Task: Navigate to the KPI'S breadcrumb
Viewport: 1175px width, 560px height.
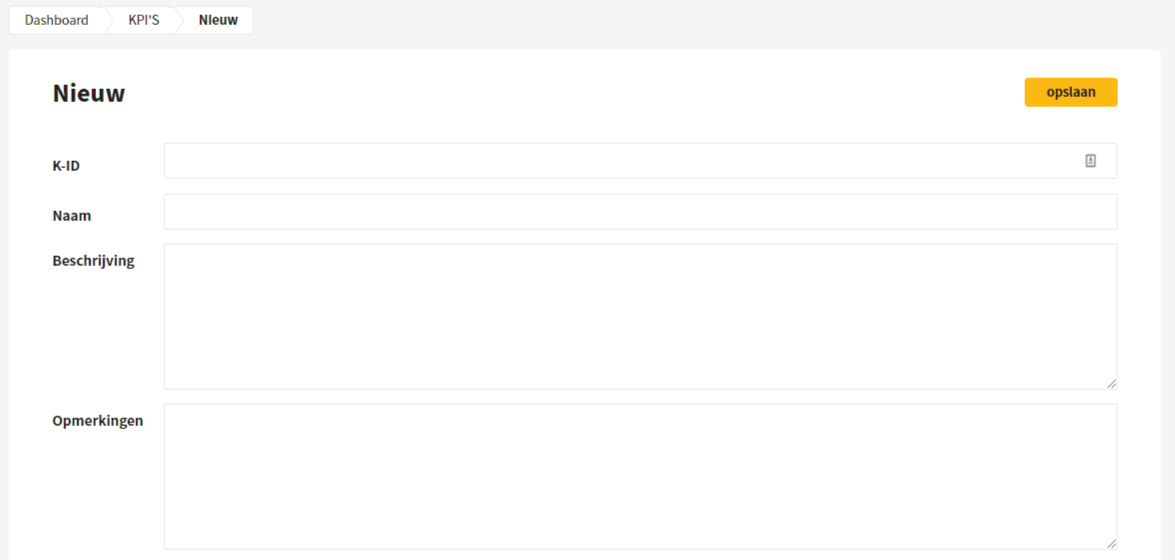Action: 144,20
